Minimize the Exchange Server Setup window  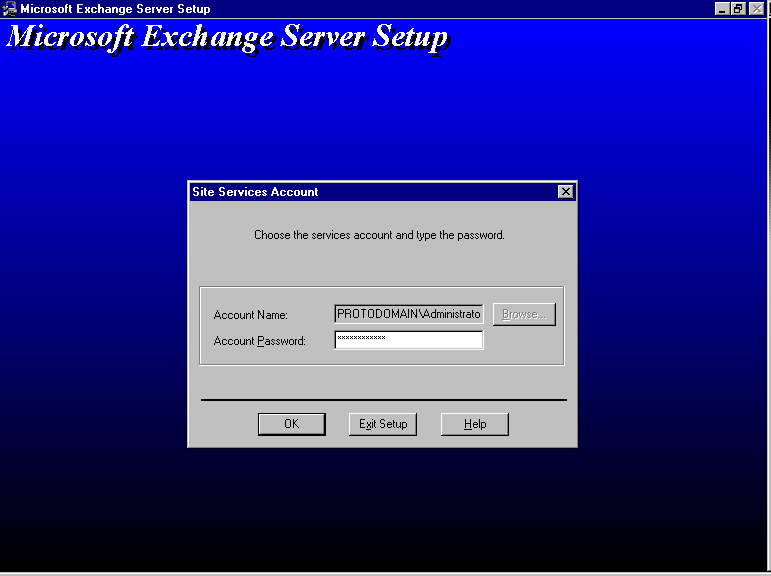[x=721, y=9]
